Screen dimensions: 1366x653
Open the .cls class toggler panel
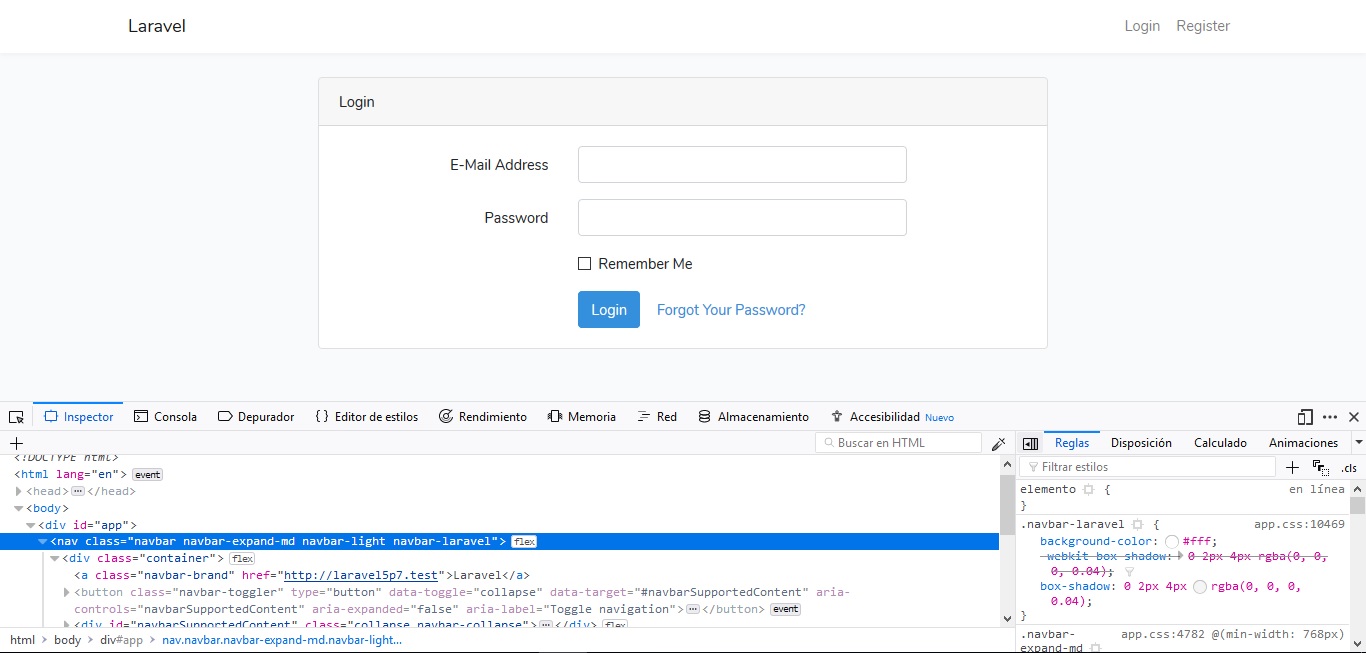pos(1349,468)
